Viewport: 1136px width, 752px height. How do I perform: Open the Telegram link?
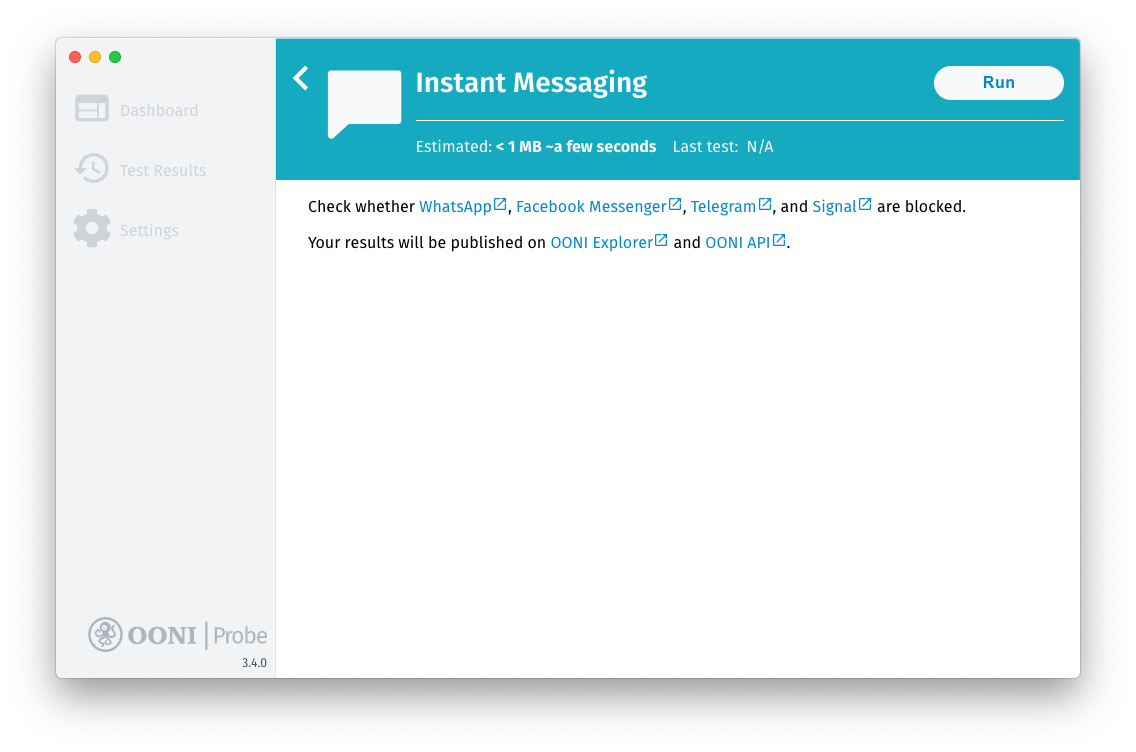[723, 207]
